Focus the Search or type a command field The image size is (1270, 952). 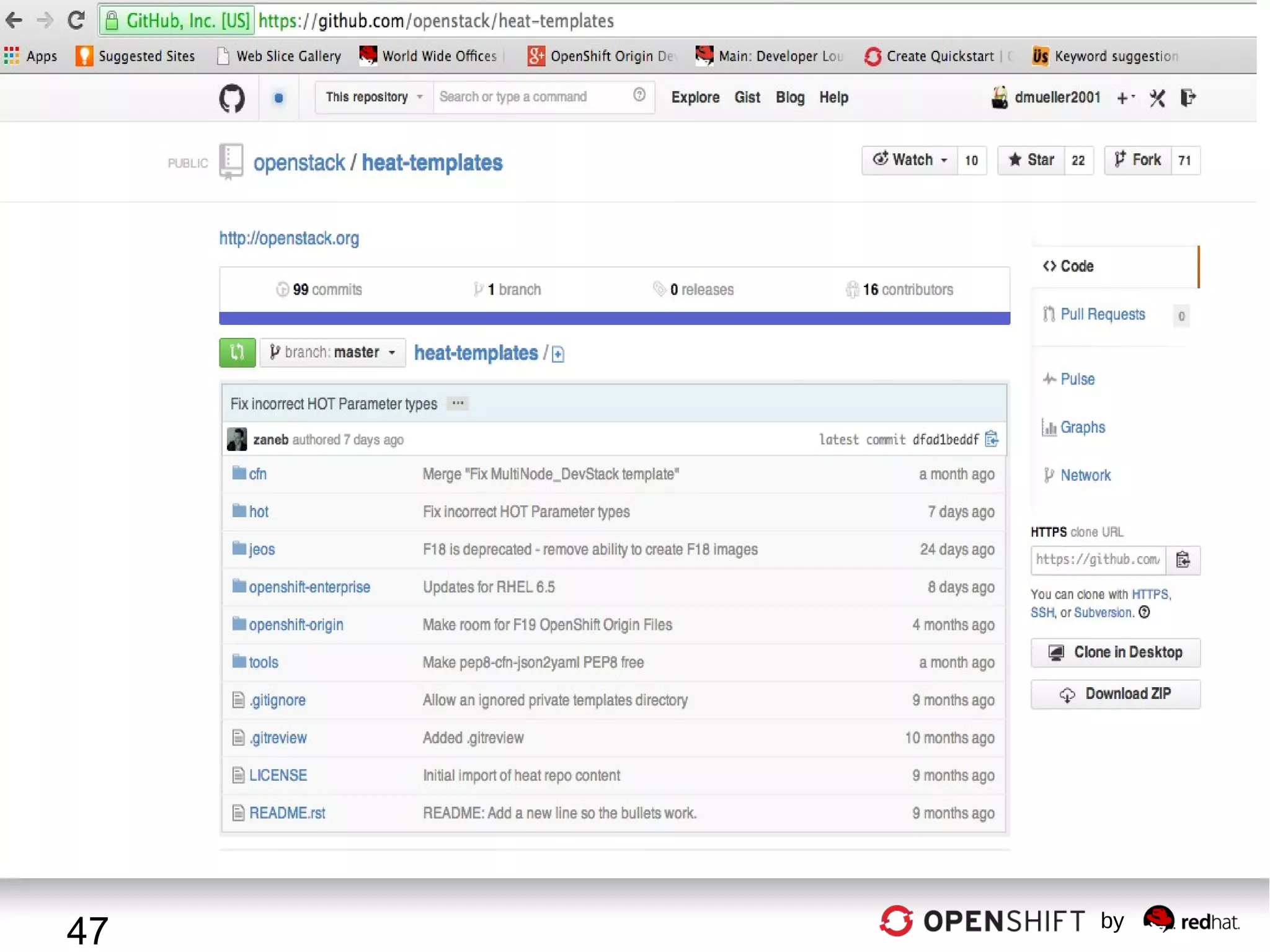[x=533, y=97]
